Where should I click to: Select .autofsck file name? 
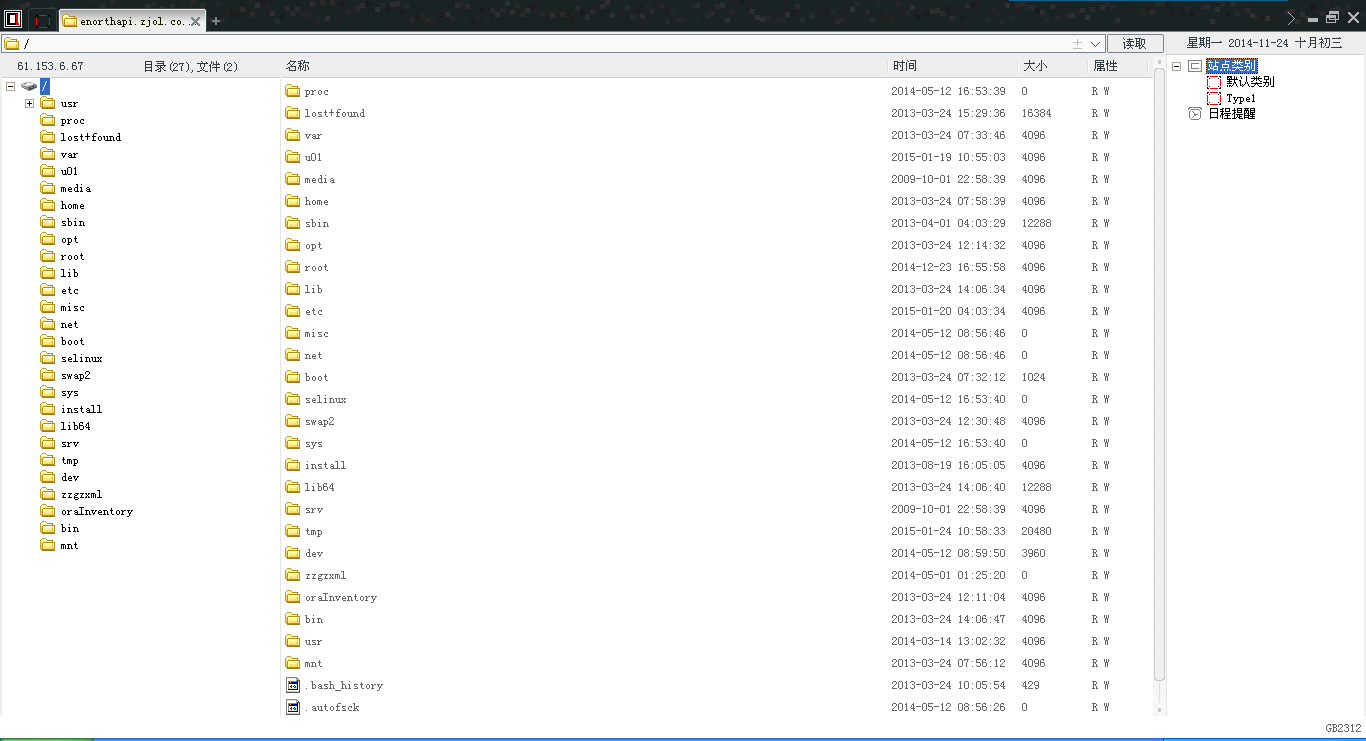click(332, 707)
